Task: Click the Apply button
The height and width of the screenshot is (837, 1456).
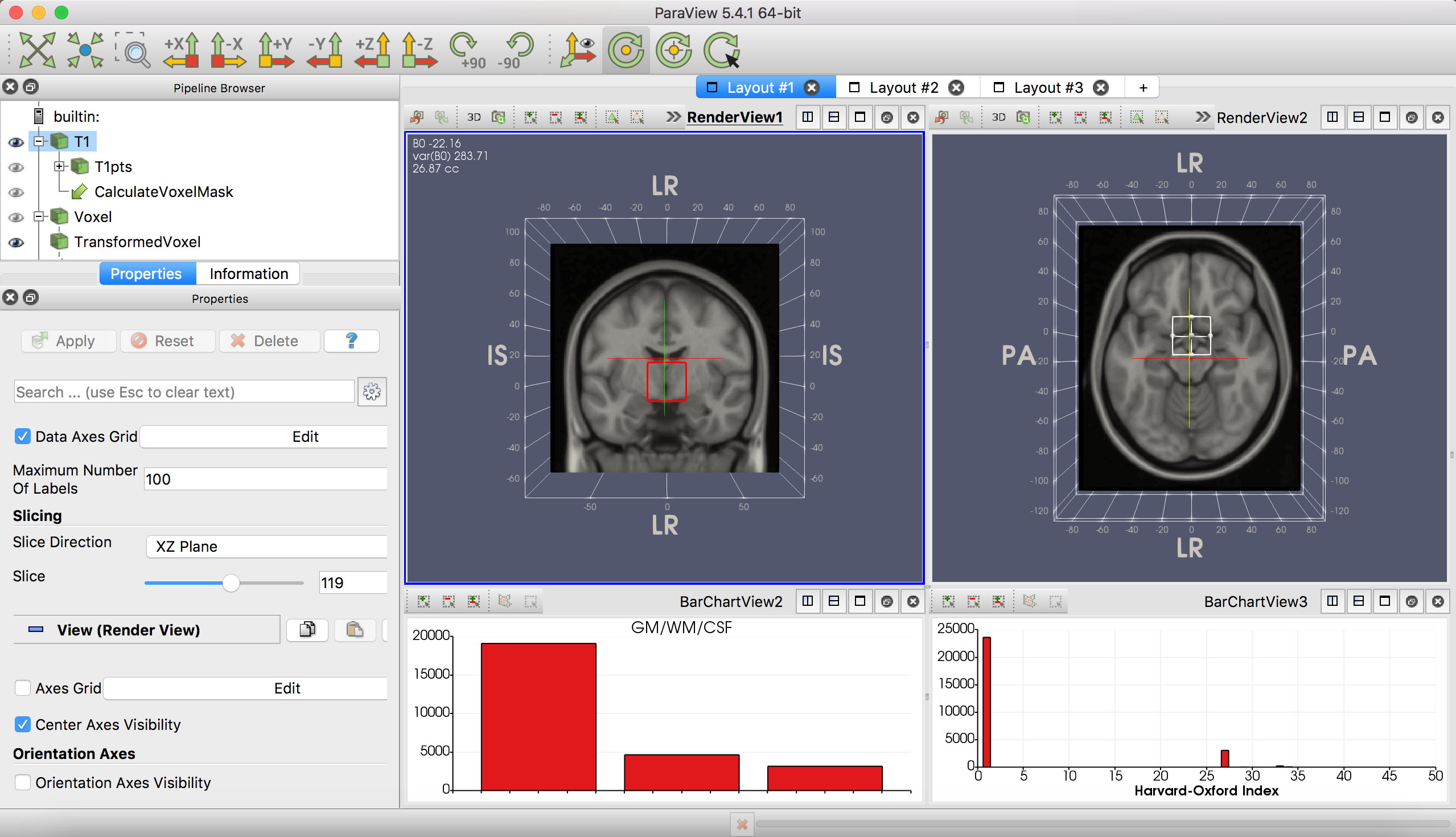Action: (68, 341)
